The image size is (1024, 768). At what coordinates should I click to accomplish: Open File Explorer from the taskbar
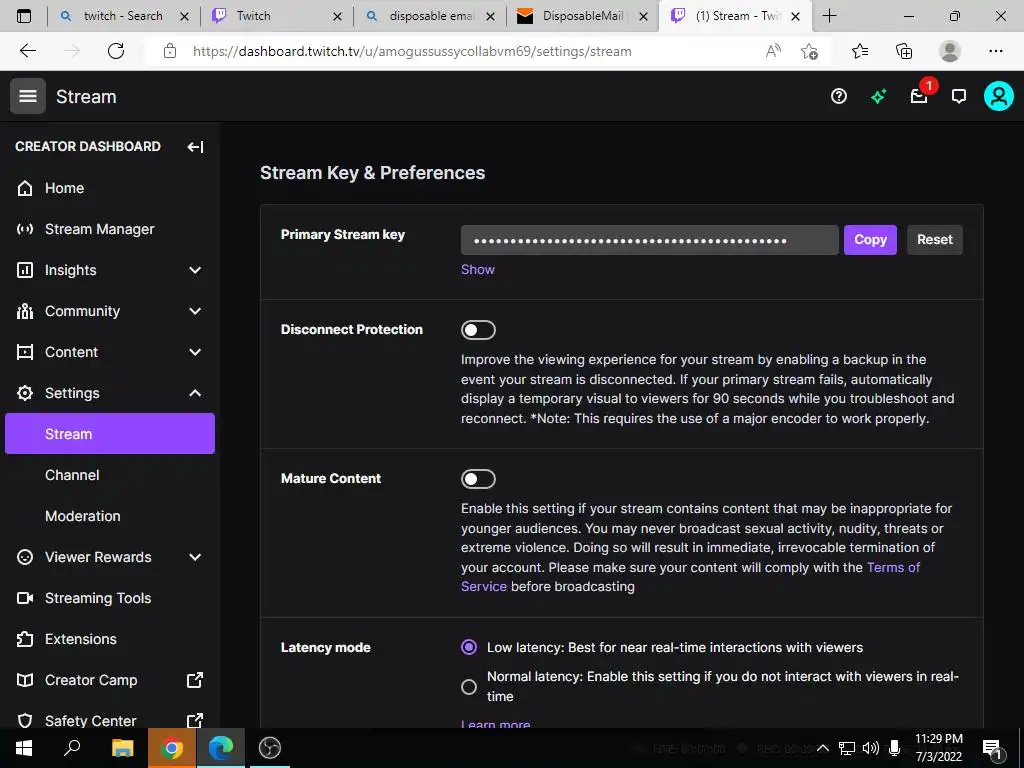pyautogui.click(x=122, y=748)
